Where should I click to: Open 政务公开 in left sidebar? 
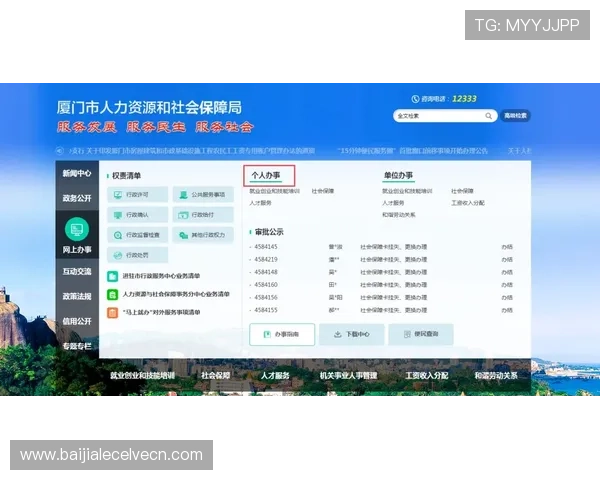click(x=77, y=198)
